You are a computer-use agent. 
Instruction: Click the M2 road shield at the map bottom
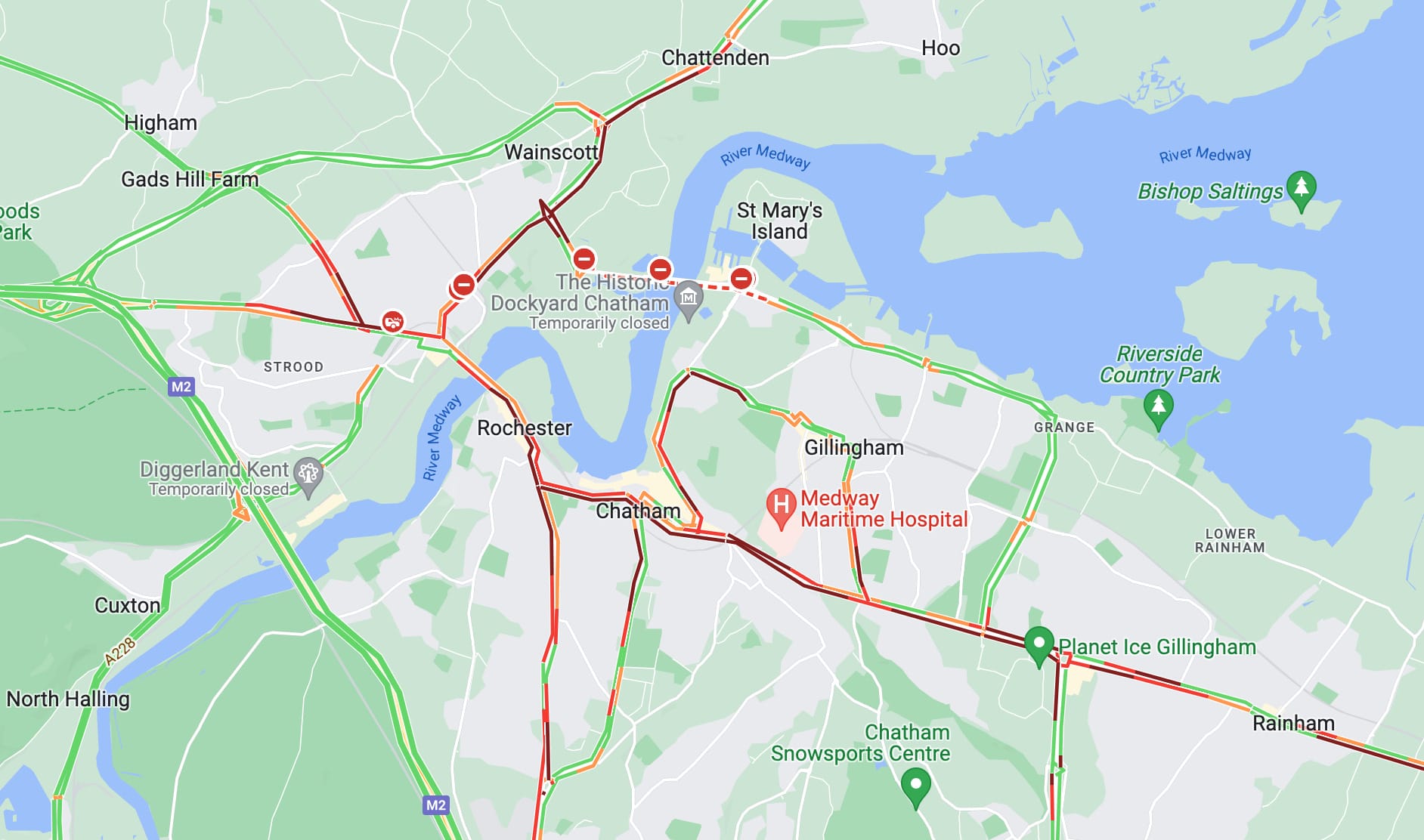[x=435, y=805]
